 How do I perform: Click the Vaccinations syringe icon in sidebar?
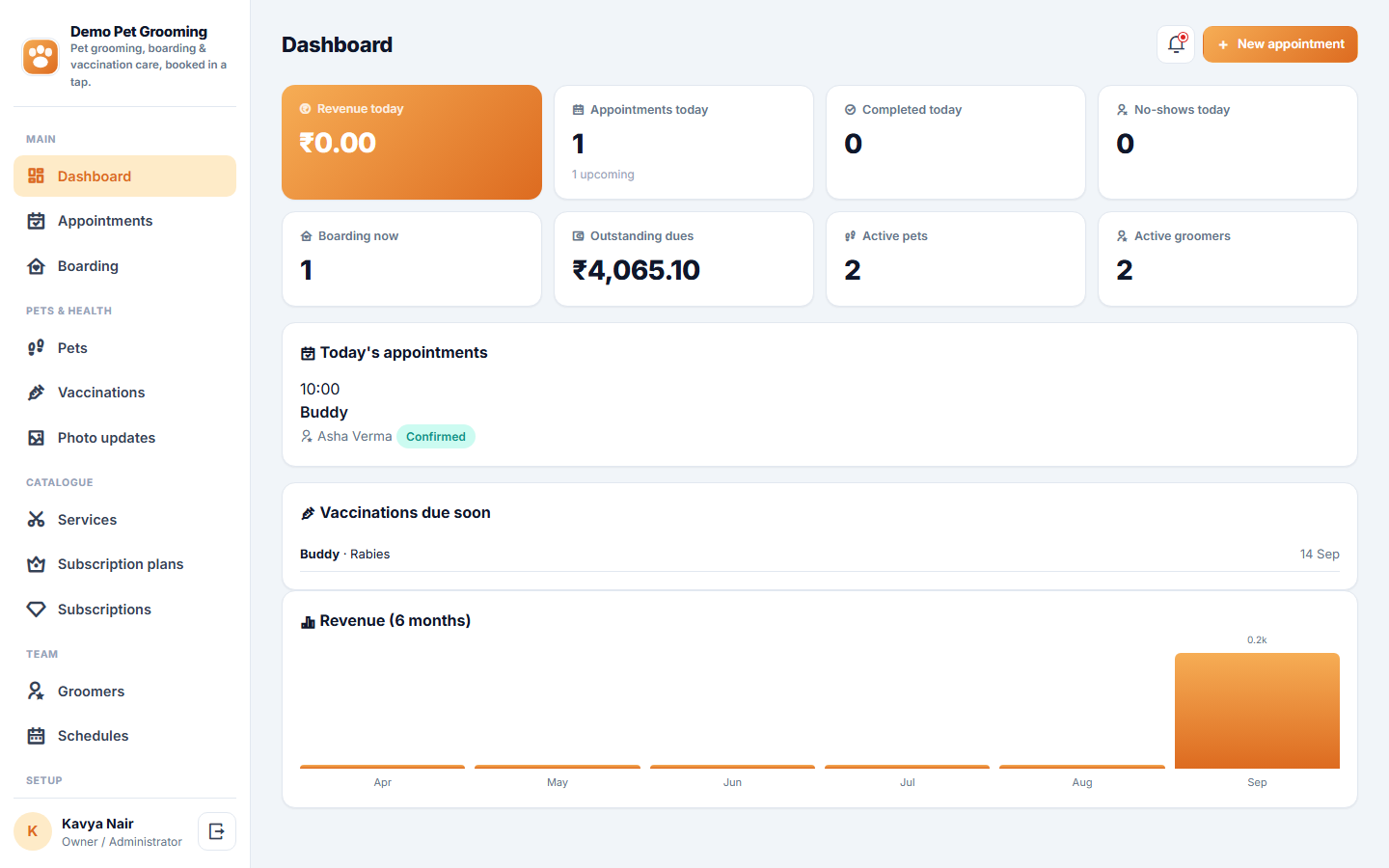37,393
